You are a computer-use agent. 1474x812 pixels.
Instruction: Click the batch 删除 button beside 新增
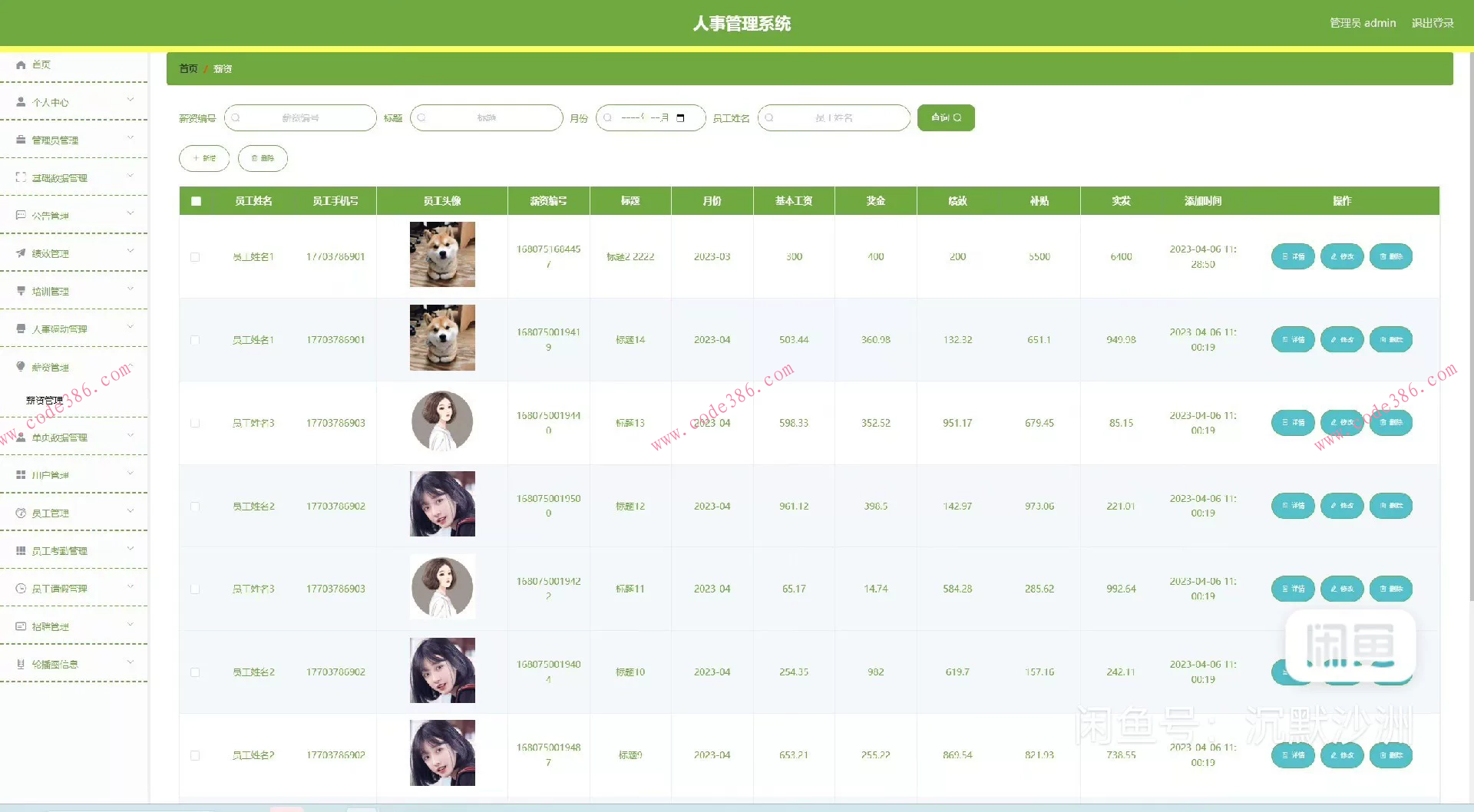(263, 158)
